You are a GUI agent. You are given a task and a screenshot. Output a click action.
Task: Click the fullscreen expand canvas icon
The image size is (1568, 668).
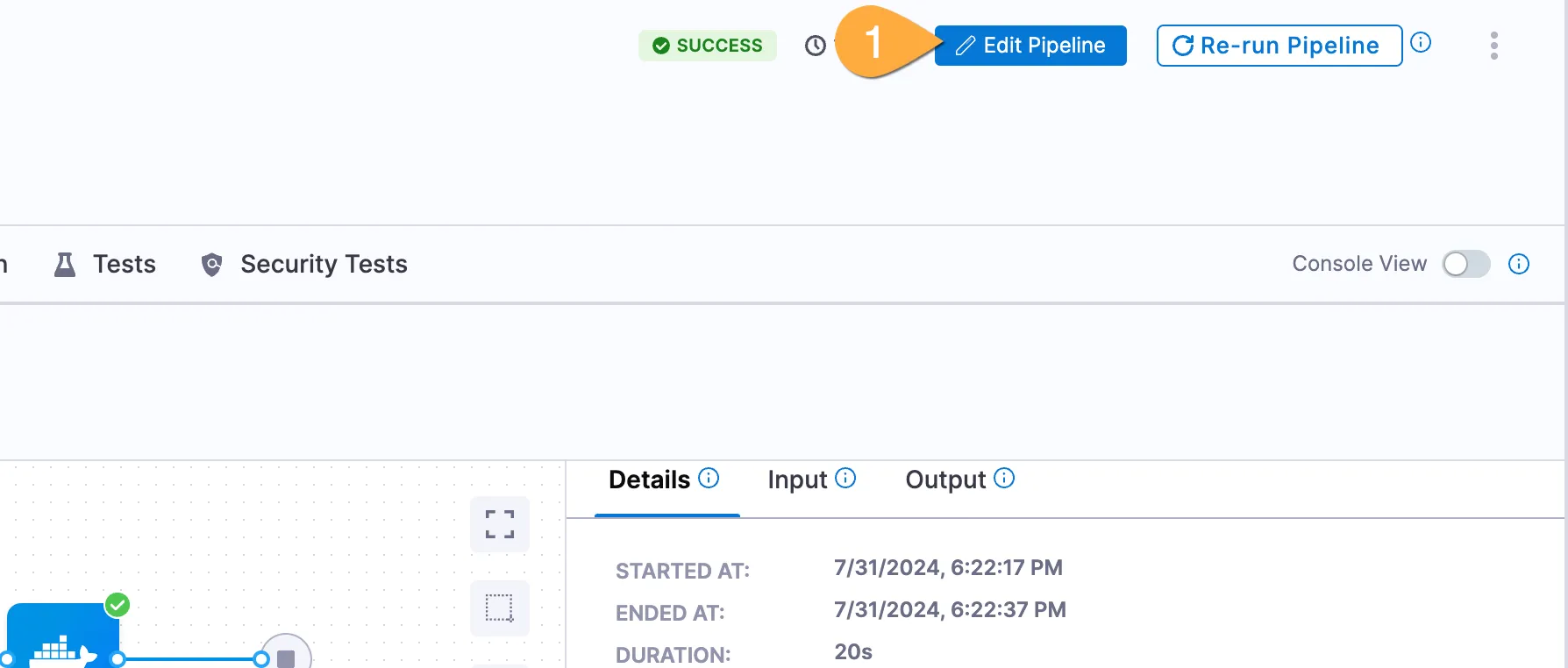coord(500,524)
